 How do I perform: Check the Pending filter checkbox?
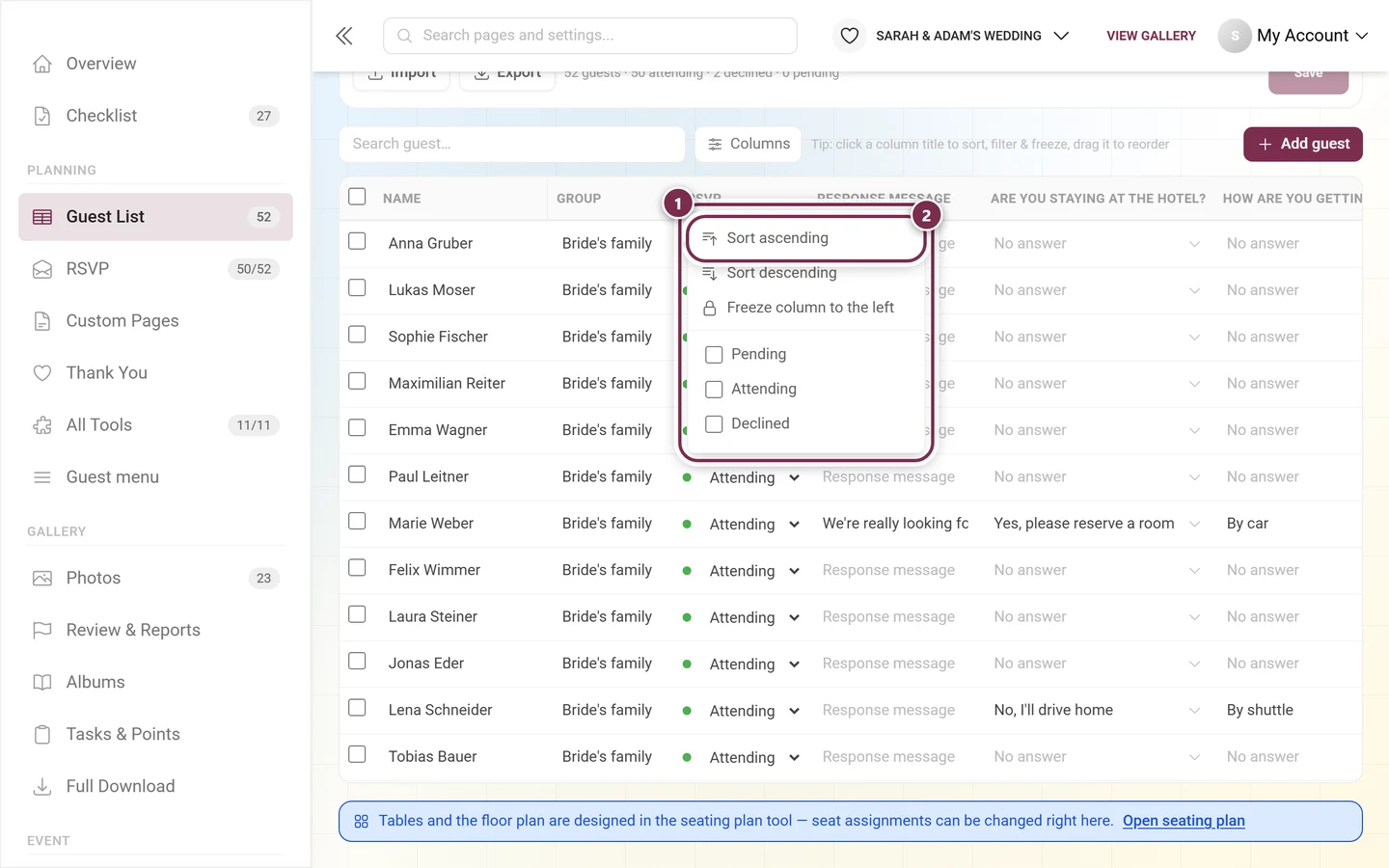point(714,355)
